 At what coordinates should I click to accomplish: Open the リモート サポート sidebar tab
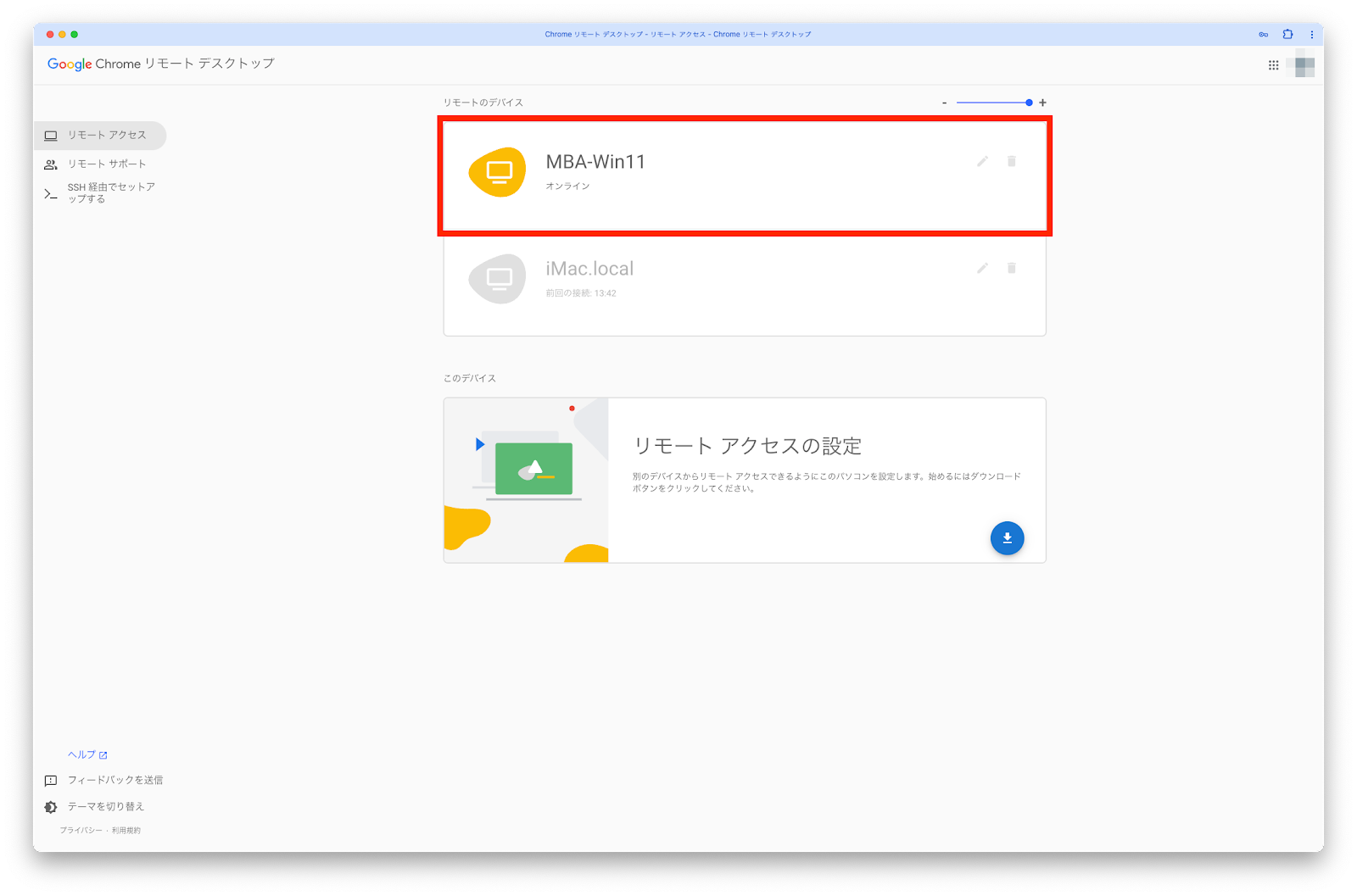pos(100,164)
